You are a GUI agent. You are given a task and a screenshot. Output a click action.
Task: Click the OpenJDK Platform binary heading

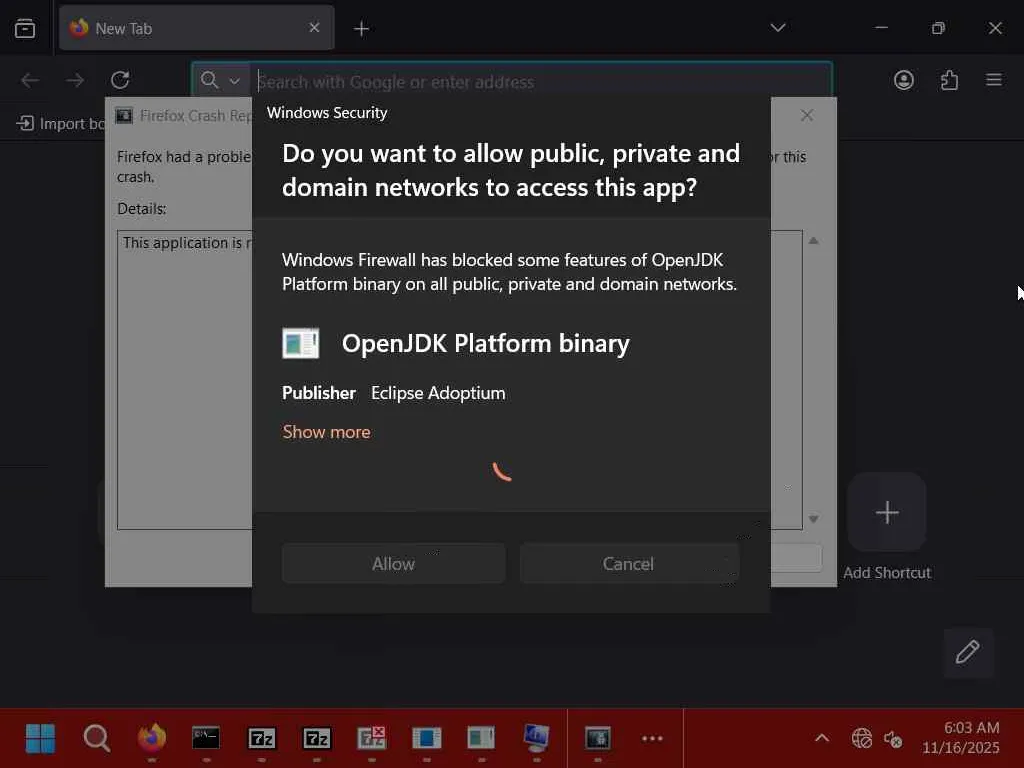486,344
